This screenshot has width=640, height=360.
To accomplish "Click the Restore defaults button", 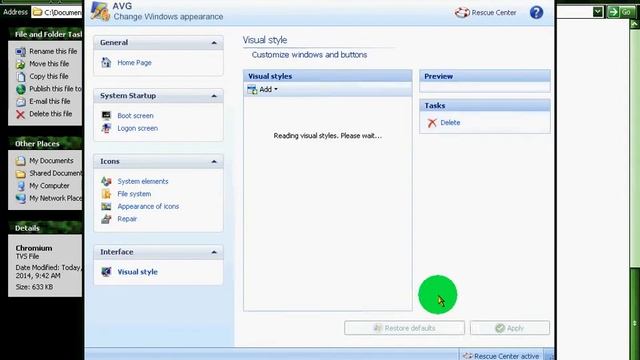I will pos(404,328).
